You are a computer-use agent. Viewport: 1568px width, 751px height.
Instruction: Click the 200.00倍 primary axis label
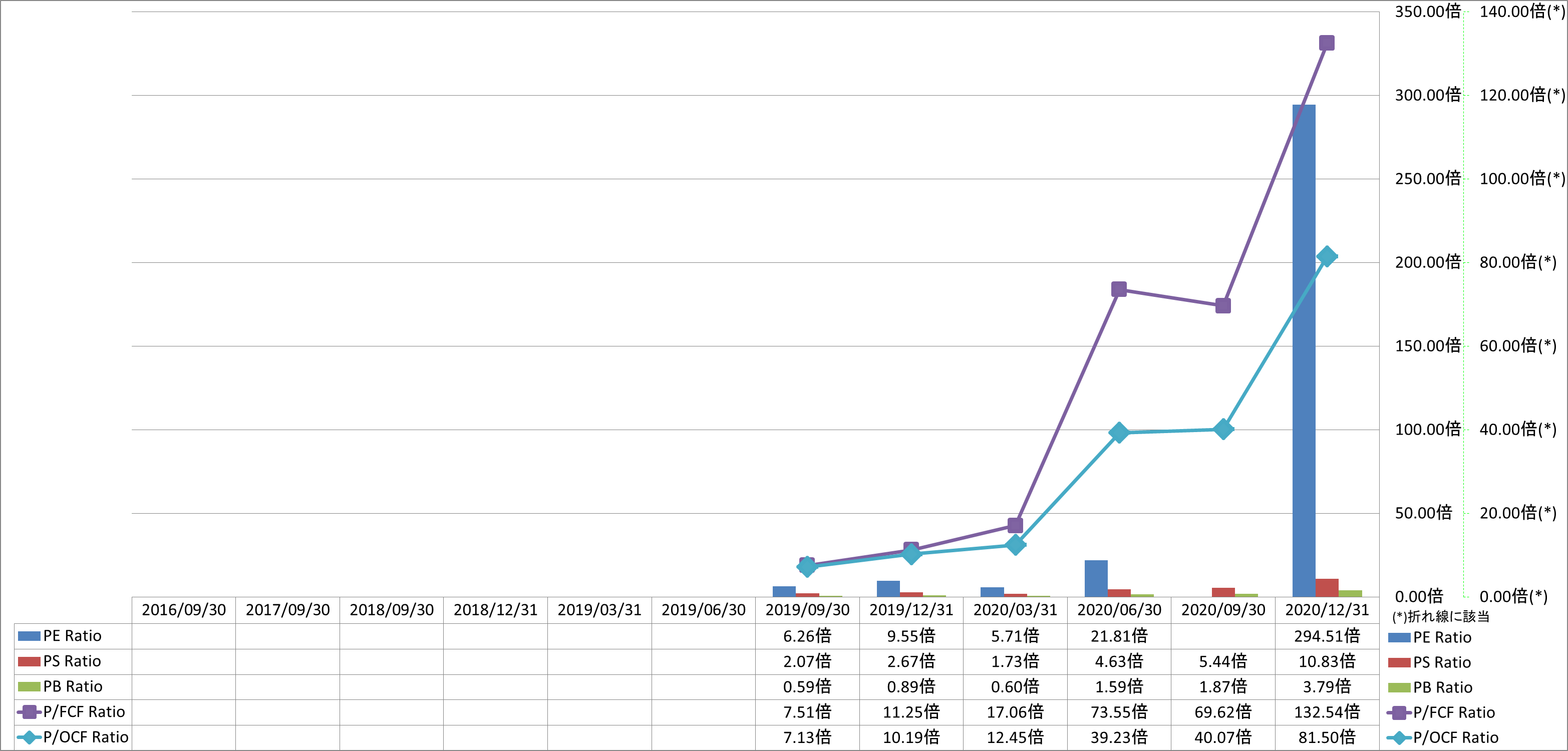[x=1427, y=262]
